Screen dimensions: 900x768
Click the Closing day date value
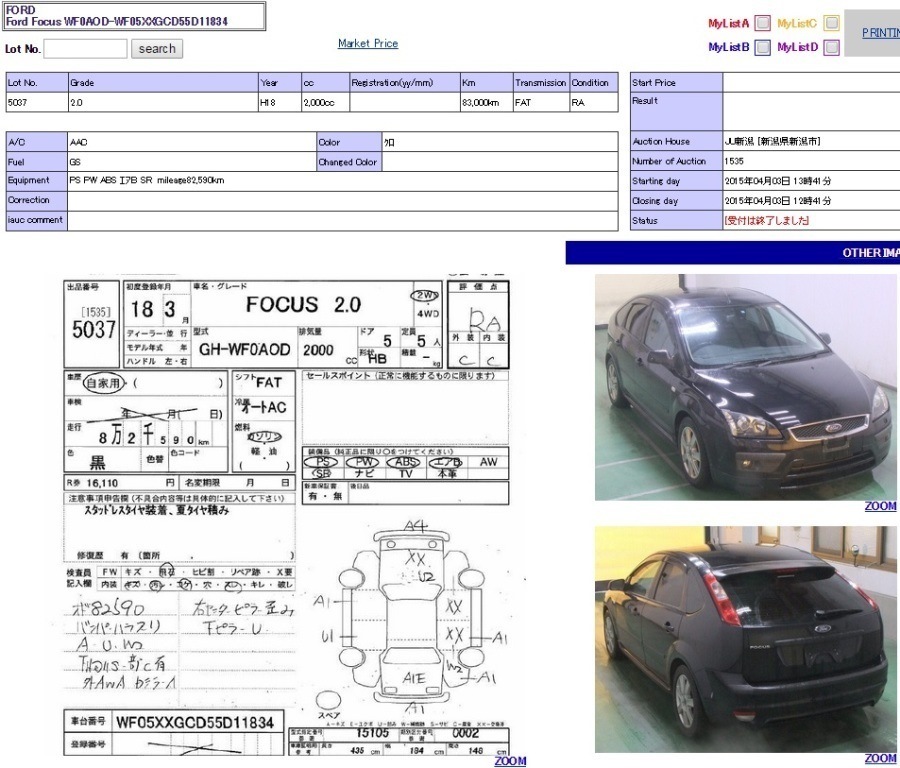tap(777, 201)
